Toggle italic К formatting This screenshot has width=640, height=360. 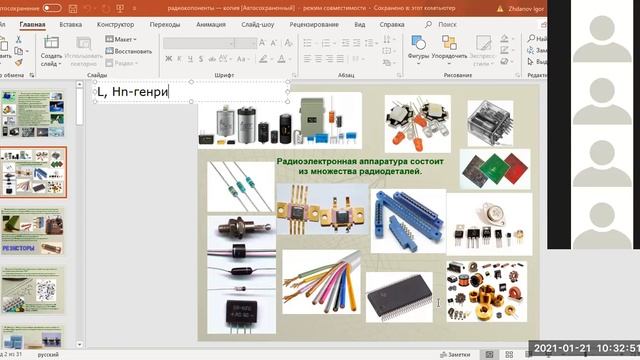click(179, 59)
